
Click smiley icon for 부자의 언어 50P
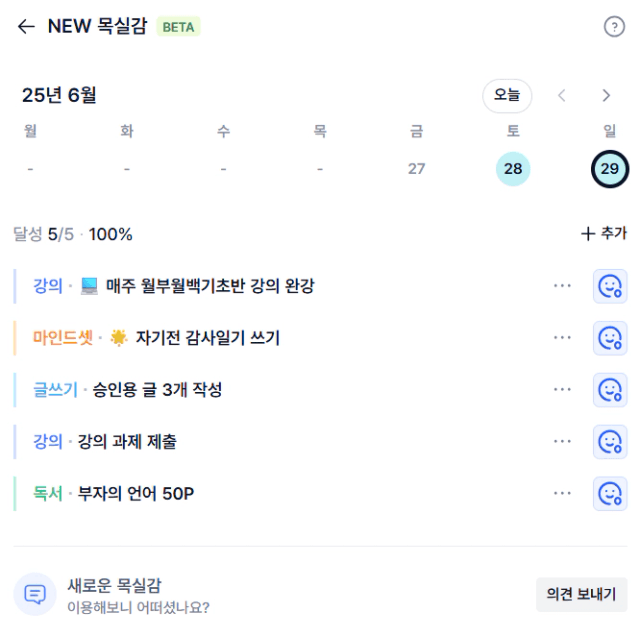point(610,493)
